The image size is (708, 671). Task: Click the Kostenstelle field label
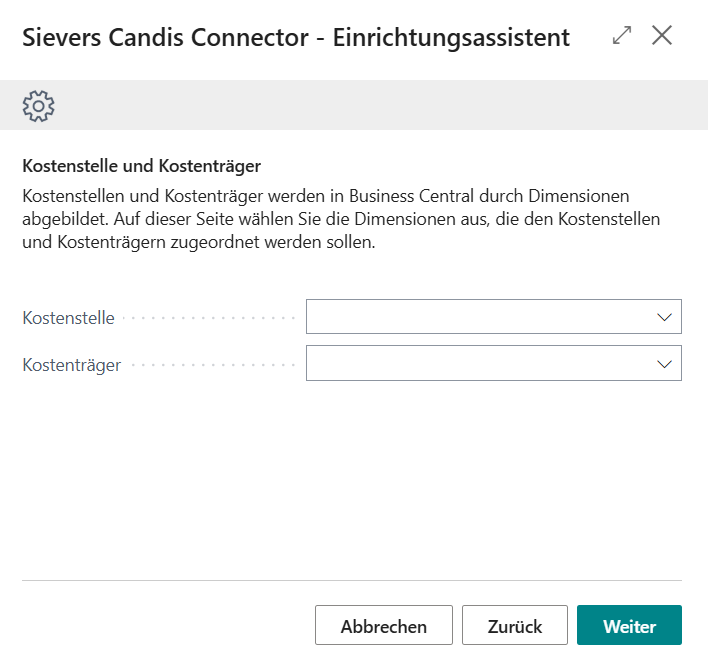click(x=68, y=318)
